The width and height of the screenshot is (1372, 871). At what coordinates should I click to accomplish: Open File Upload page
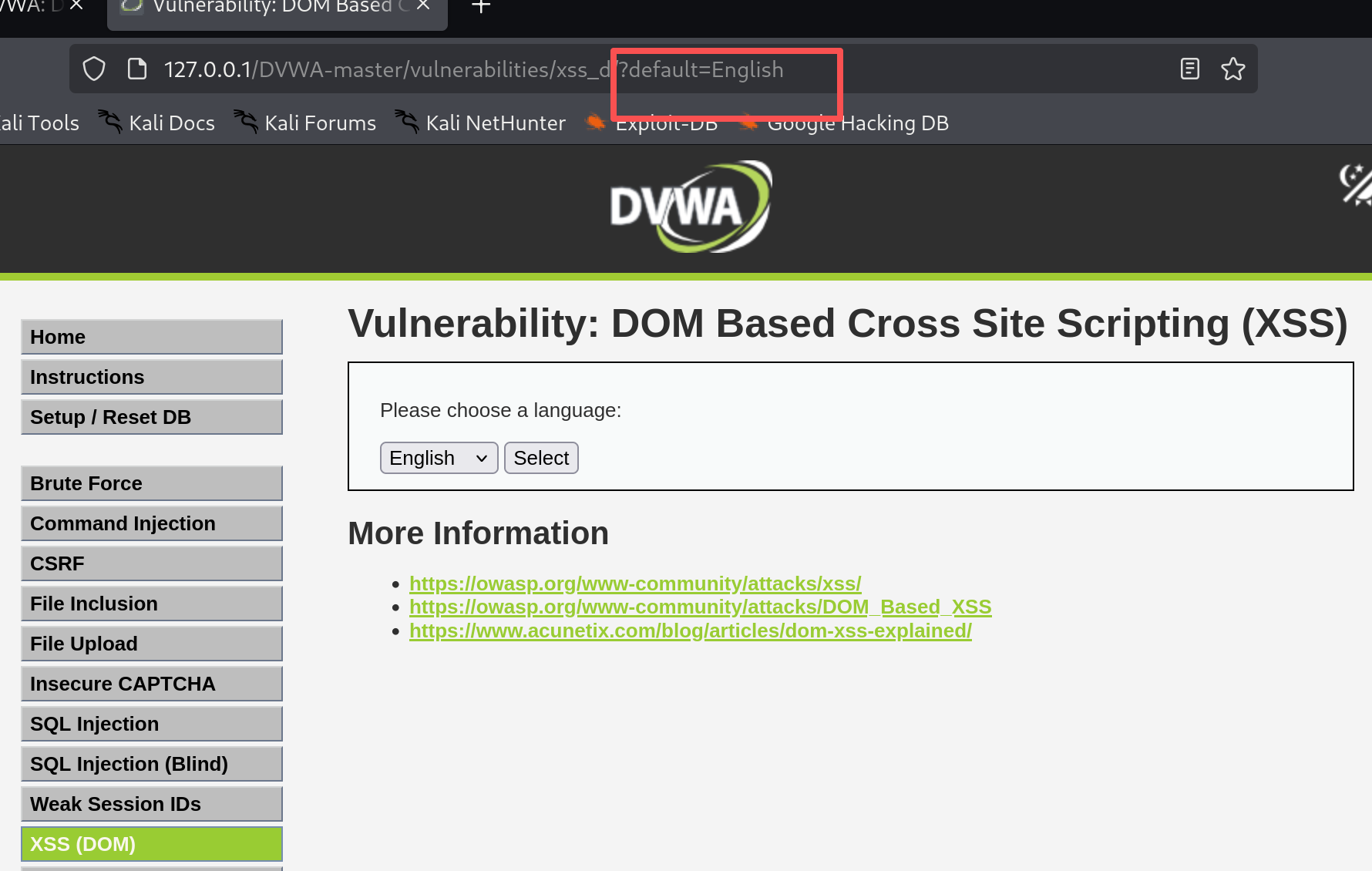152,644
